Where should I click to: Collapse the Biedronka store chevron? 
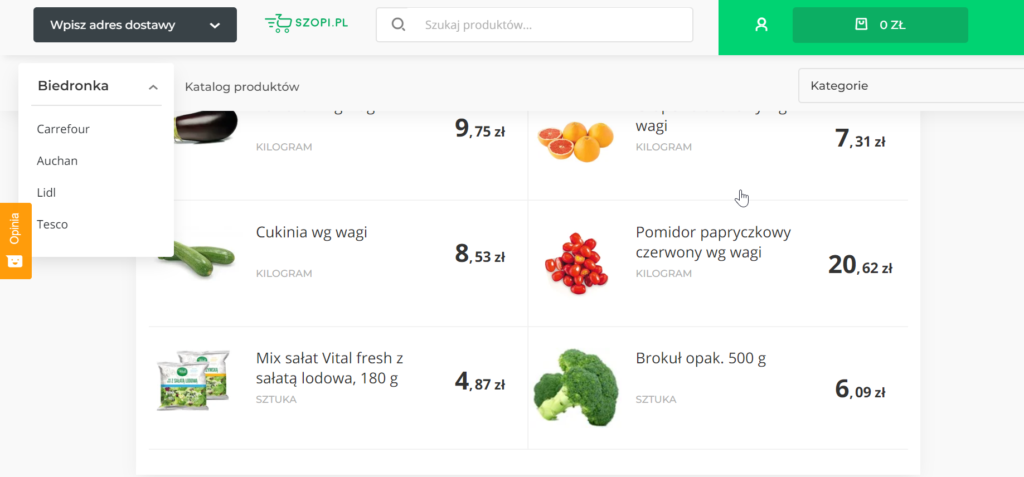point(153,87)
